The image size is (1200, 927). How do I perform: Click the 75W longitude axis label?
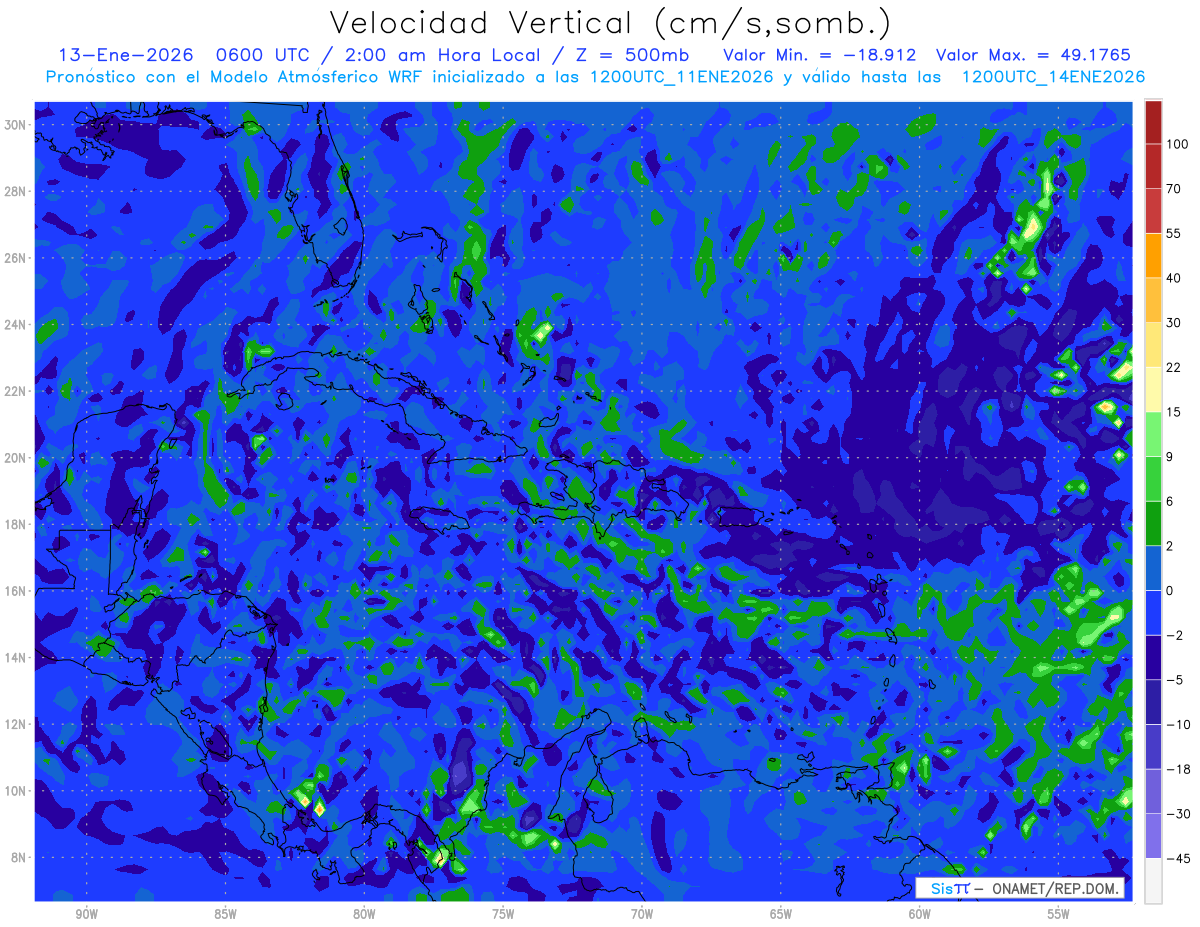point(503,915)
